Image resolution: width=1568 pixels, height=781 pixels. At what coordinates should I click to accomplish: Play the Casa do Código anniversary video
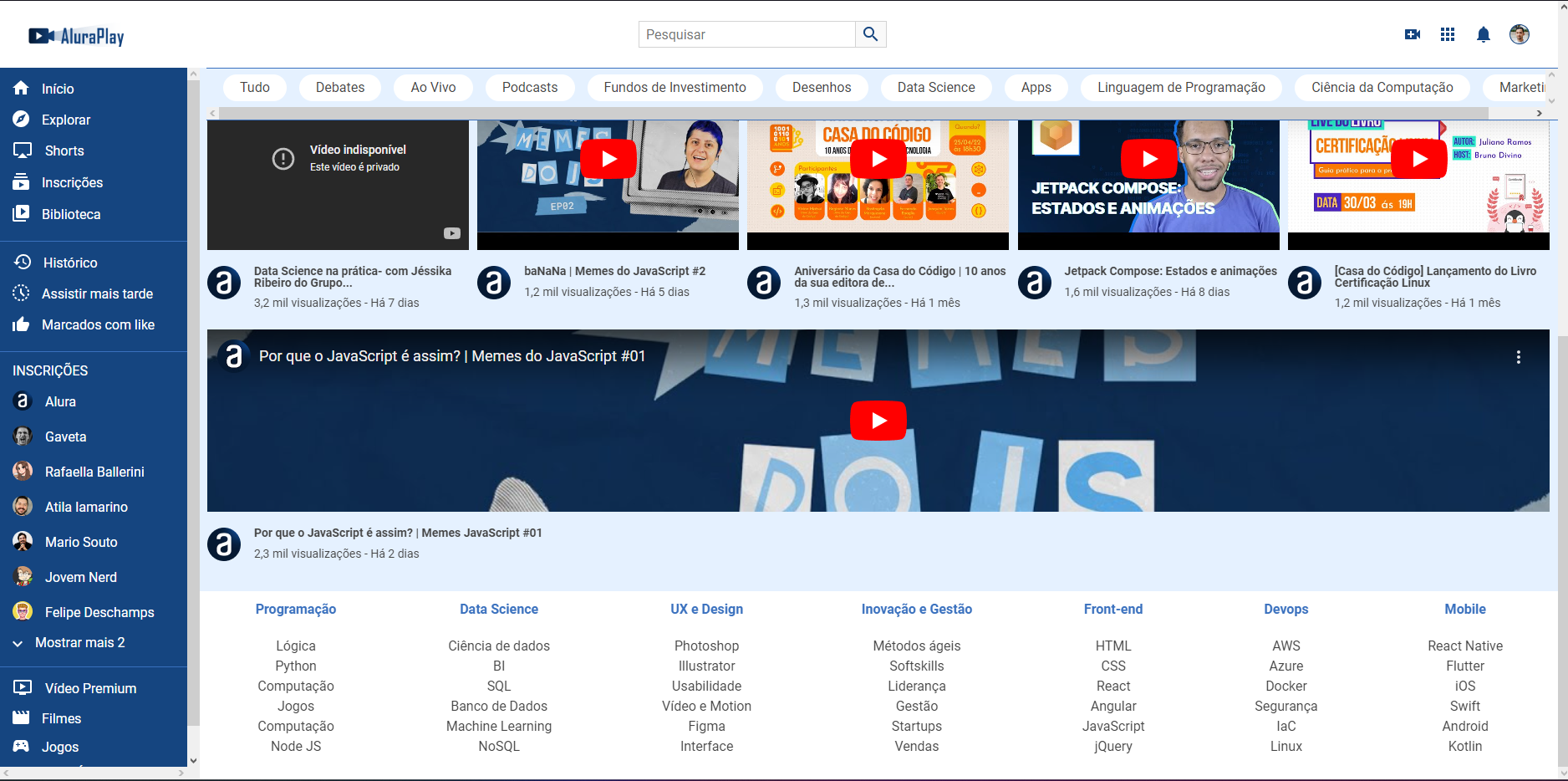[x=878, y=159]
